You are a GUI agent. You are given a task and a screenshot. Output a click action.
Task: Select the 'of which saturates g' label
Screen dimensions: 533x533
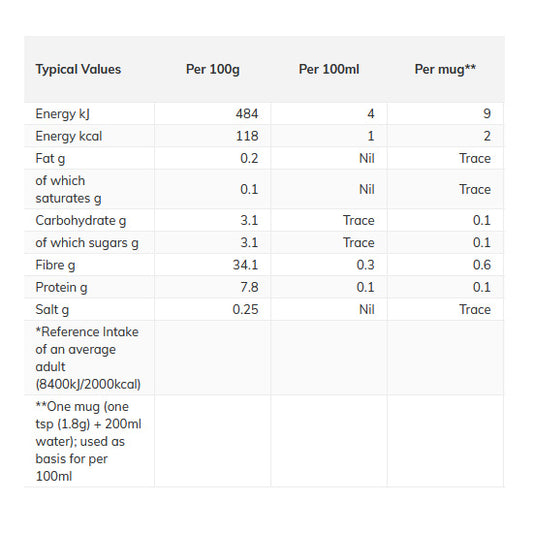[68, 190]
